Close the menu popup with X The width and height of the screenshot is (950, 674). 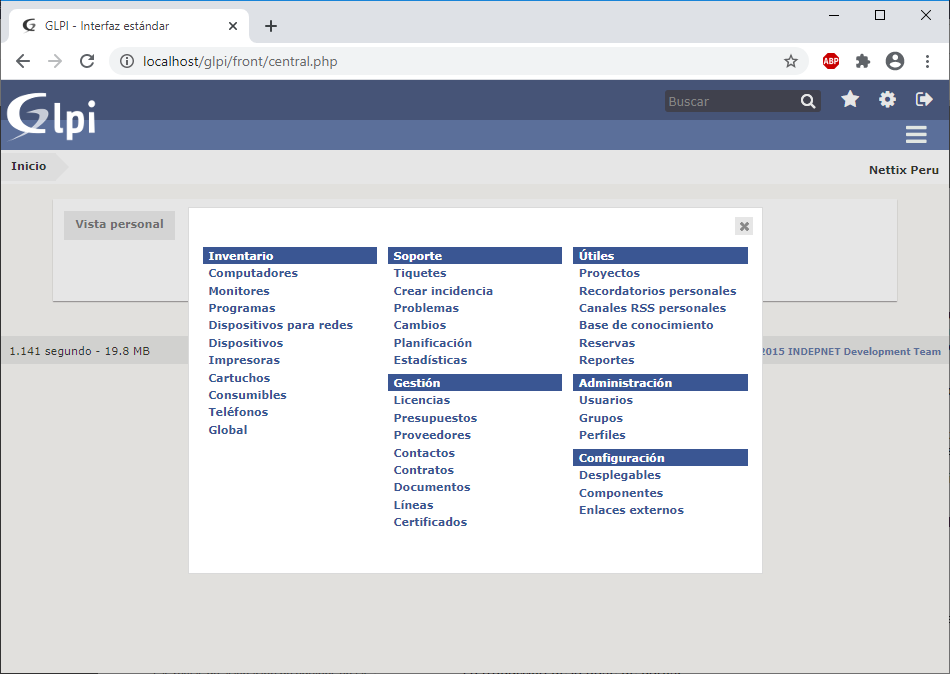pos(744,226)
